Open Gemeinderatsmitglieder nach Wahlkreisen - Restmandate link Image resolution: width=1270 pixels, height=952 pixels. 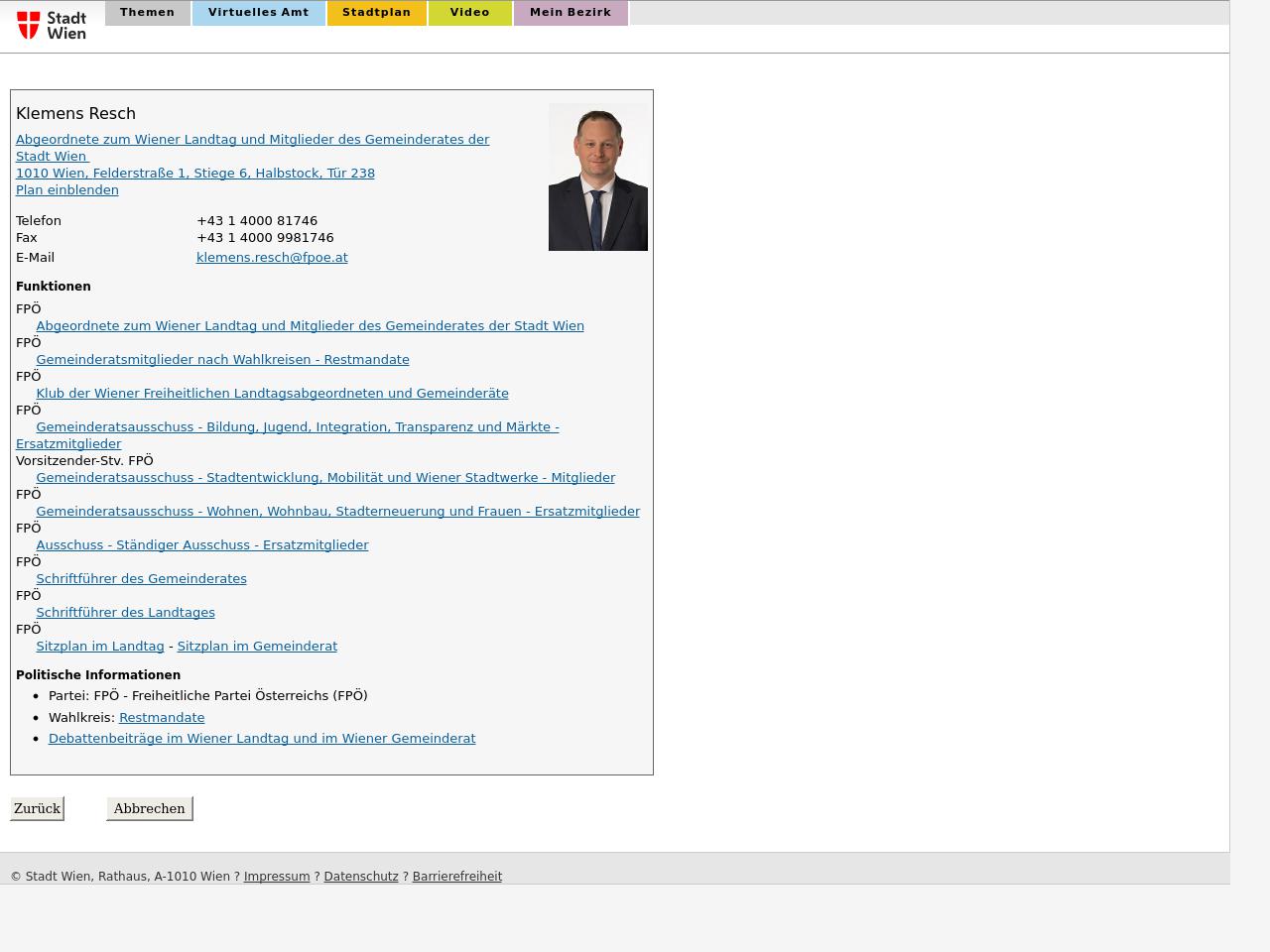click(222, 360)
